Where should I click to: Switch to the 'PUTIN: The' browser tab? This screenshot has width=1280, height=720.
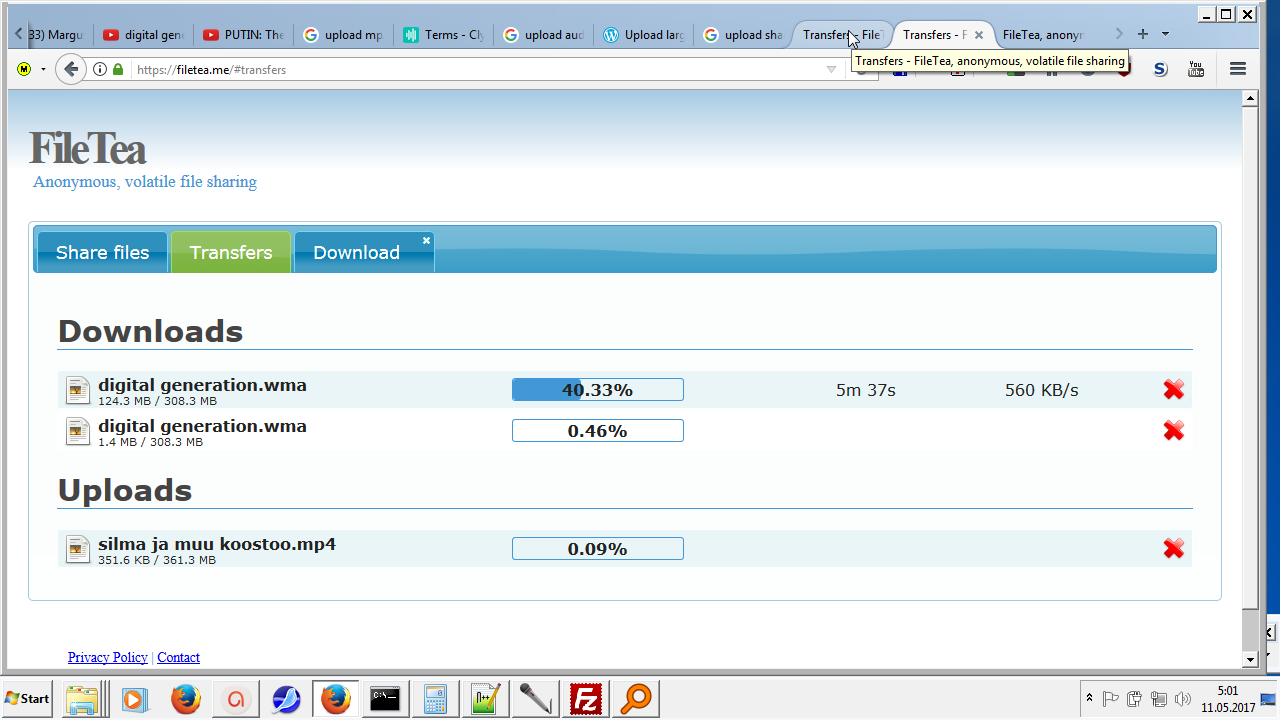[244, 34]
